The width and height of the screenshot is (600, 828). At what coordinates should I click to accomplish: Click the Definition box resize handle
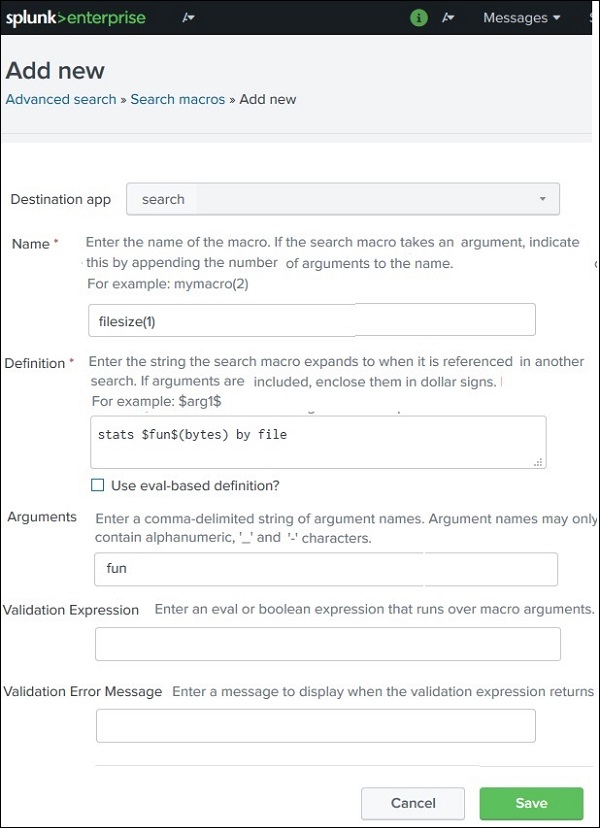pyautogui.click(x=539, y=461)
